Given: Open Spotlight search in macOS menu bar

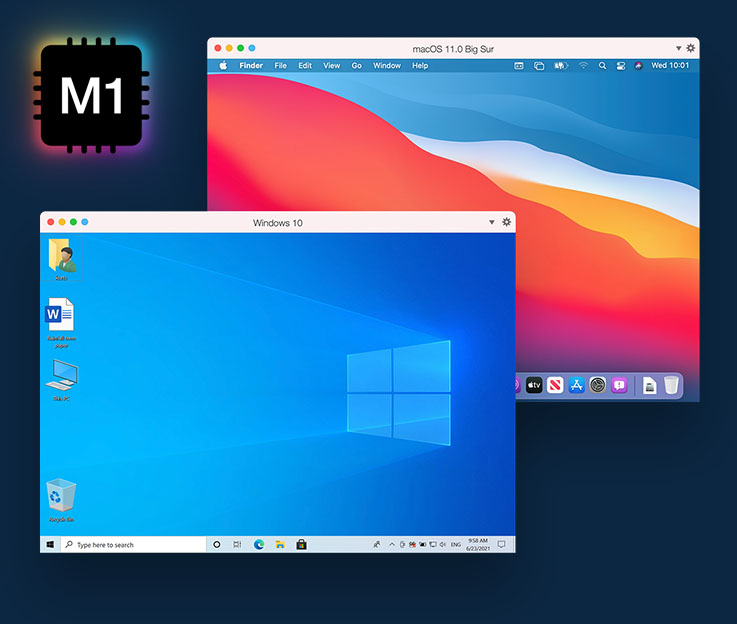Looking at the screenshot, I should [602, 66].
